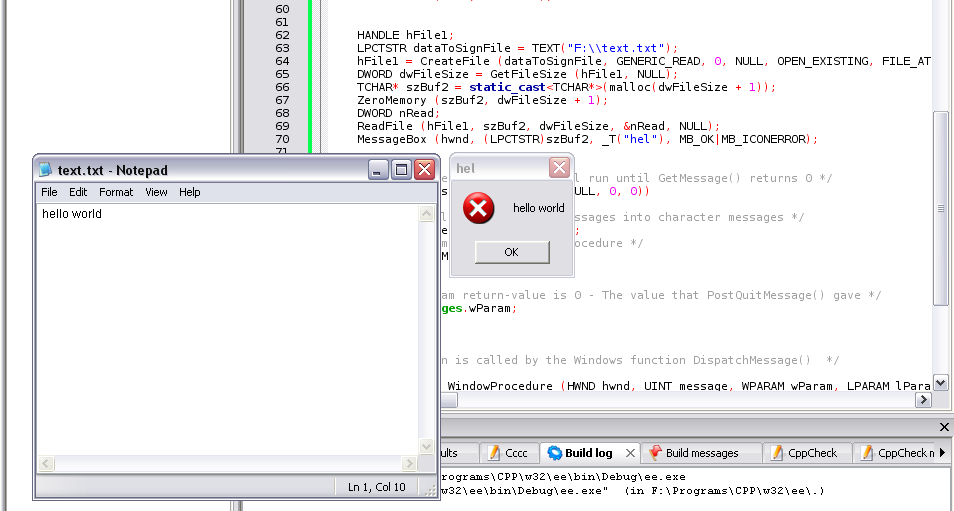Image resolution: width=954 pixels, height=511 pixels.
Task: Open the View menu in Notepad
Action: (156, 192)
